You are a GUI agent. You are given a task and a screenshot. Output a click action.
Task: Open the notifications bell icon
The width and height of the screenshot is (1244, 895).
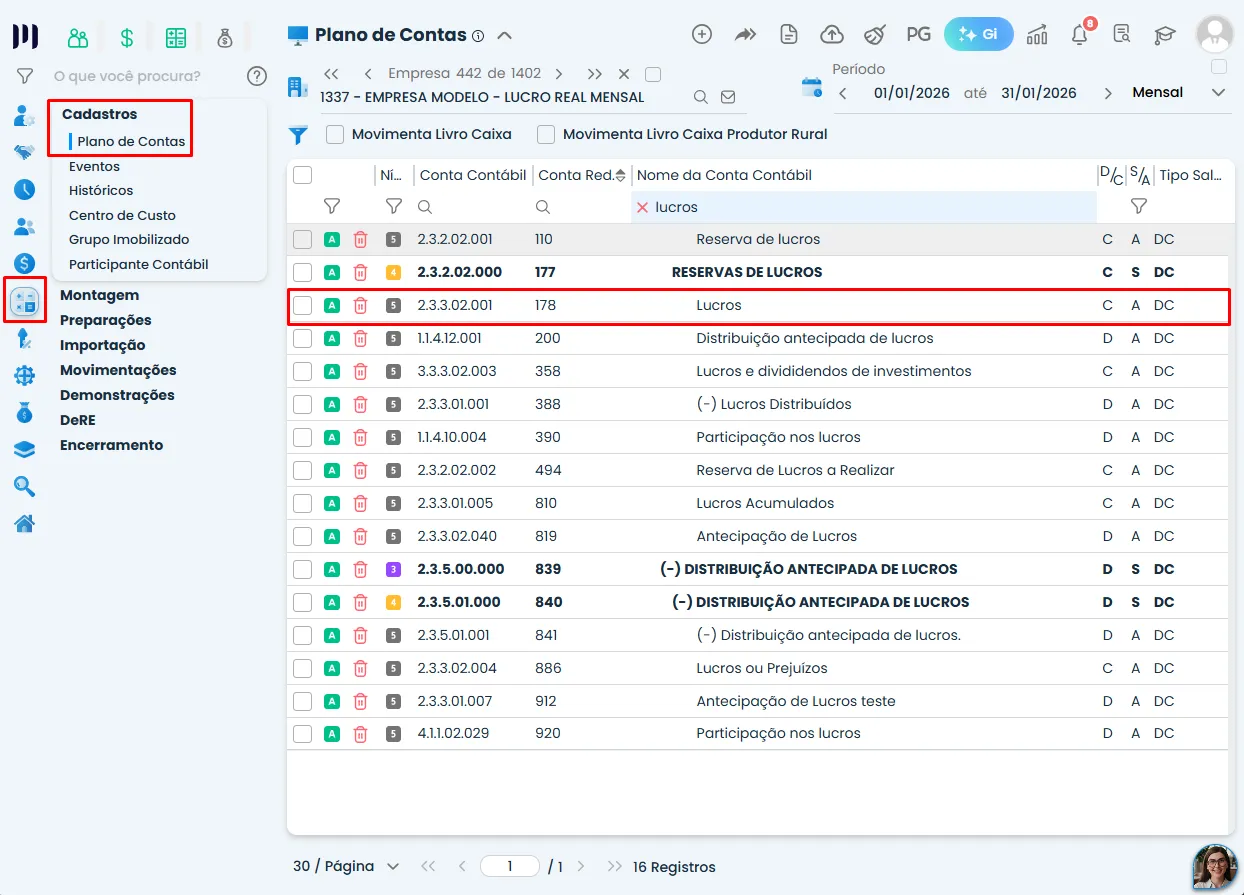1080,34
